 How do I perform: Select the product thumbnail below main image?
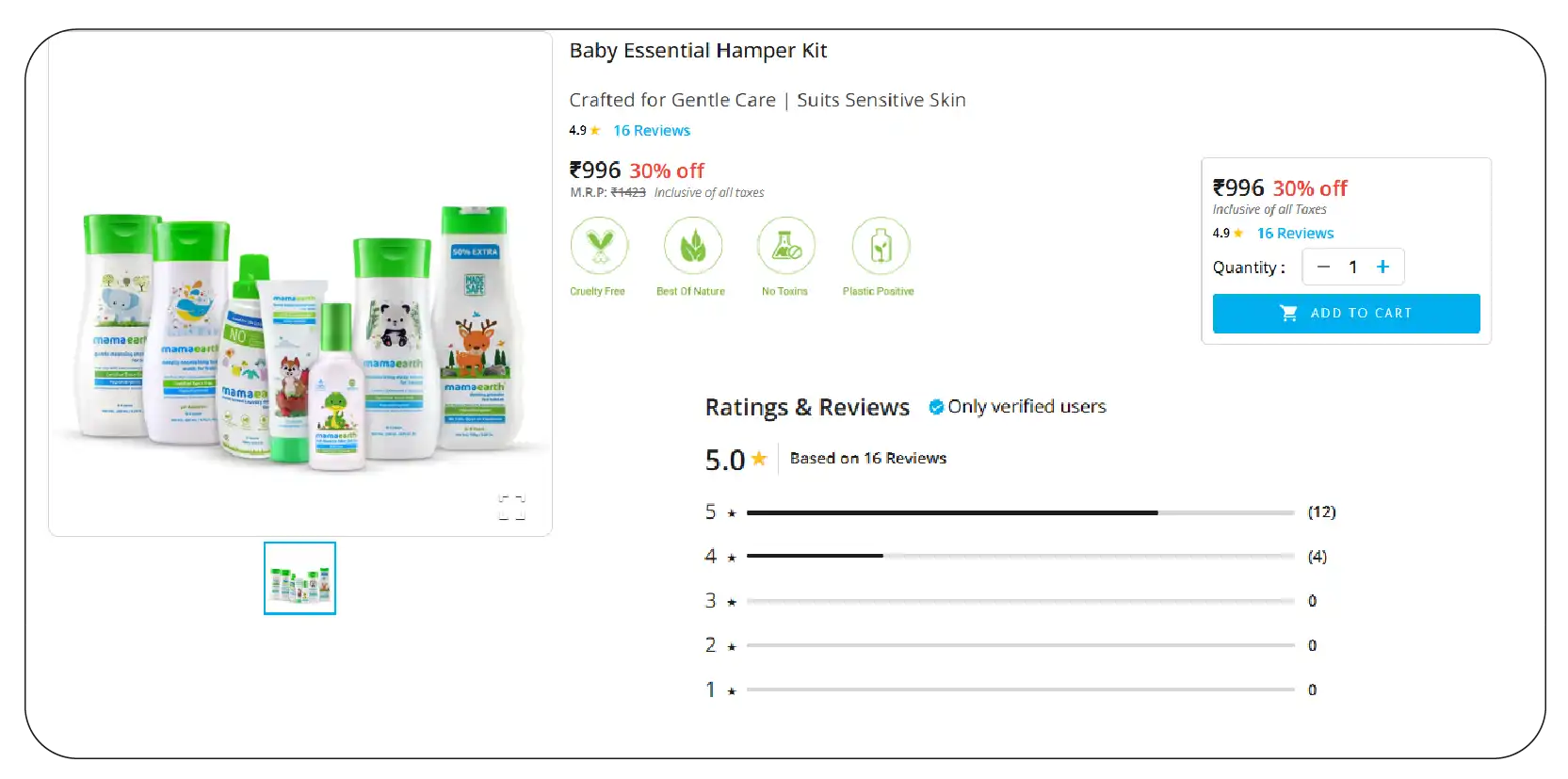[x=299, y=578]
